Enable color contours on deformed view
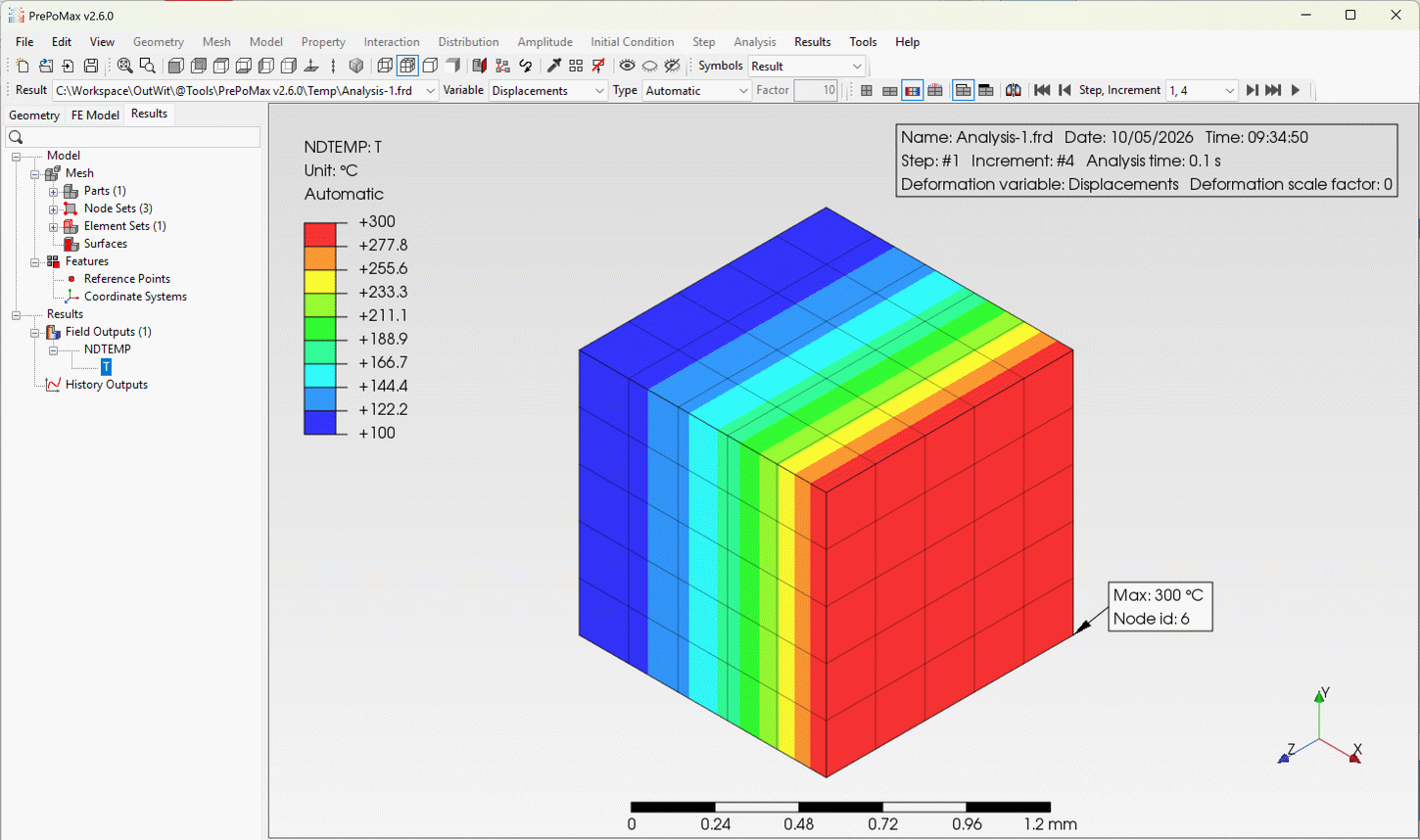 913,90
